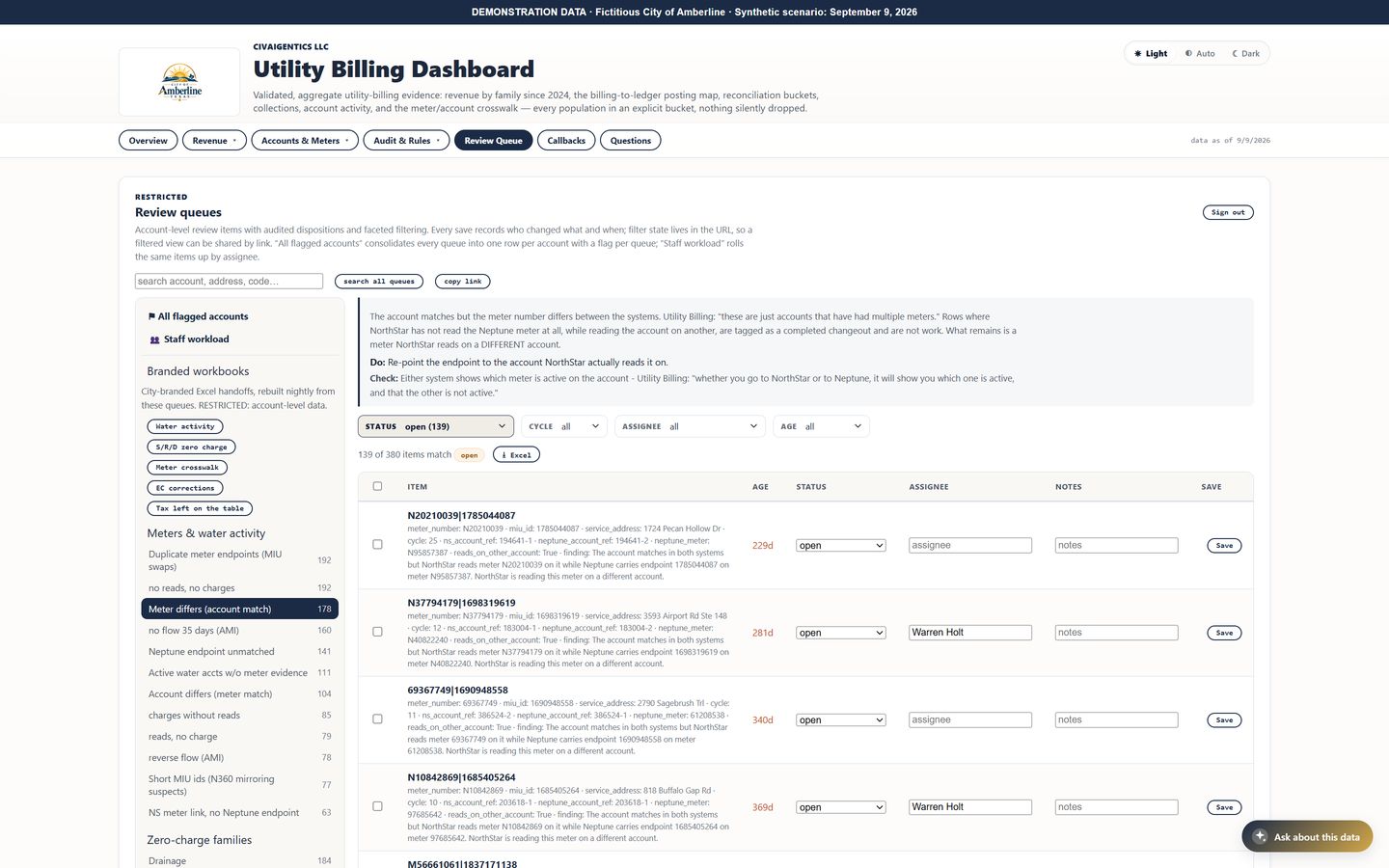1389x868 pixels.
Task: Click the people icon beside Staff workload
Action: click(154, 339)
